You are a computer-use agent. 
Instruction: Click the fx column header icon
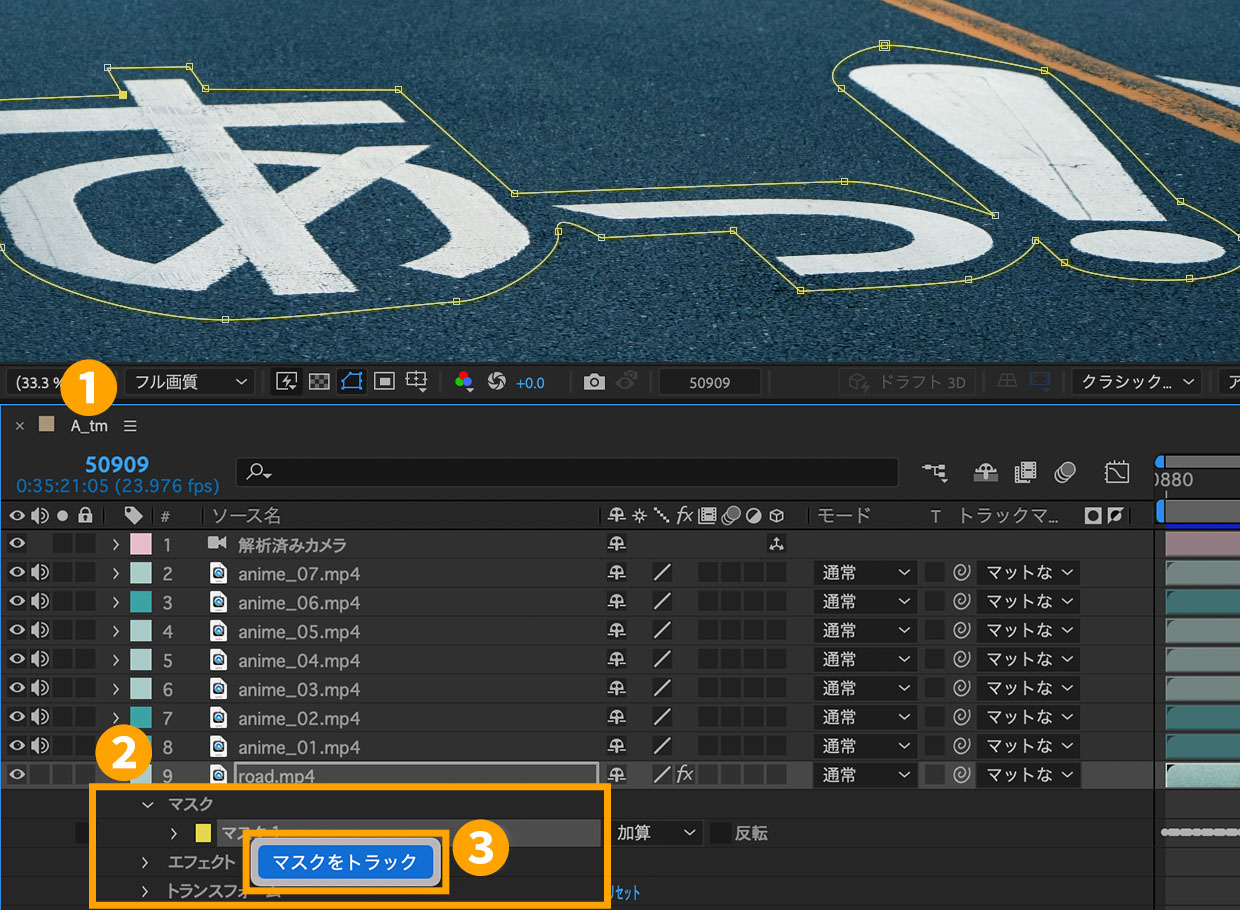coord(685,515)
